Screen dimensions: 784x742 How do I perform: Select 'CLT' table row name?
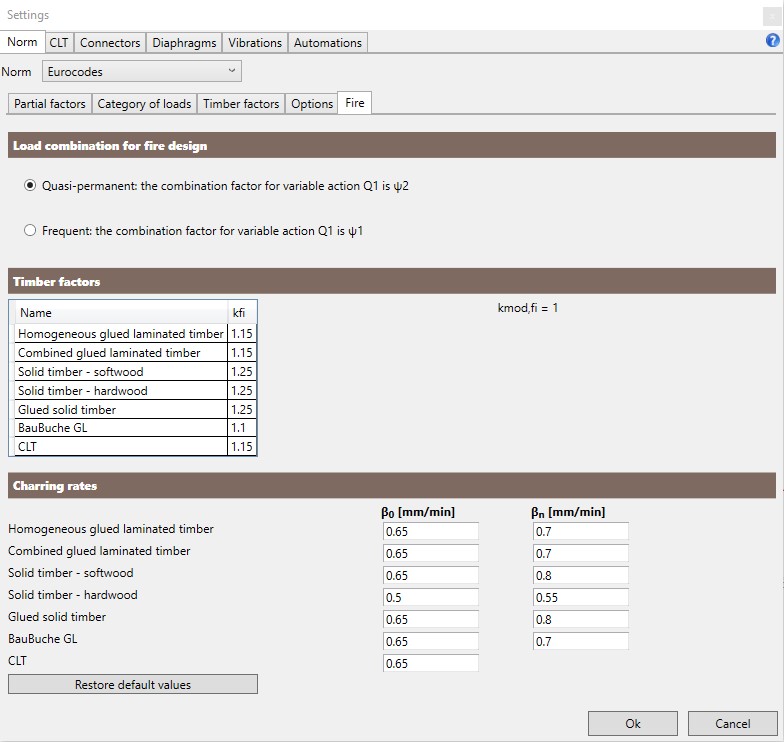pyautogui.click(x=121, y=446)
